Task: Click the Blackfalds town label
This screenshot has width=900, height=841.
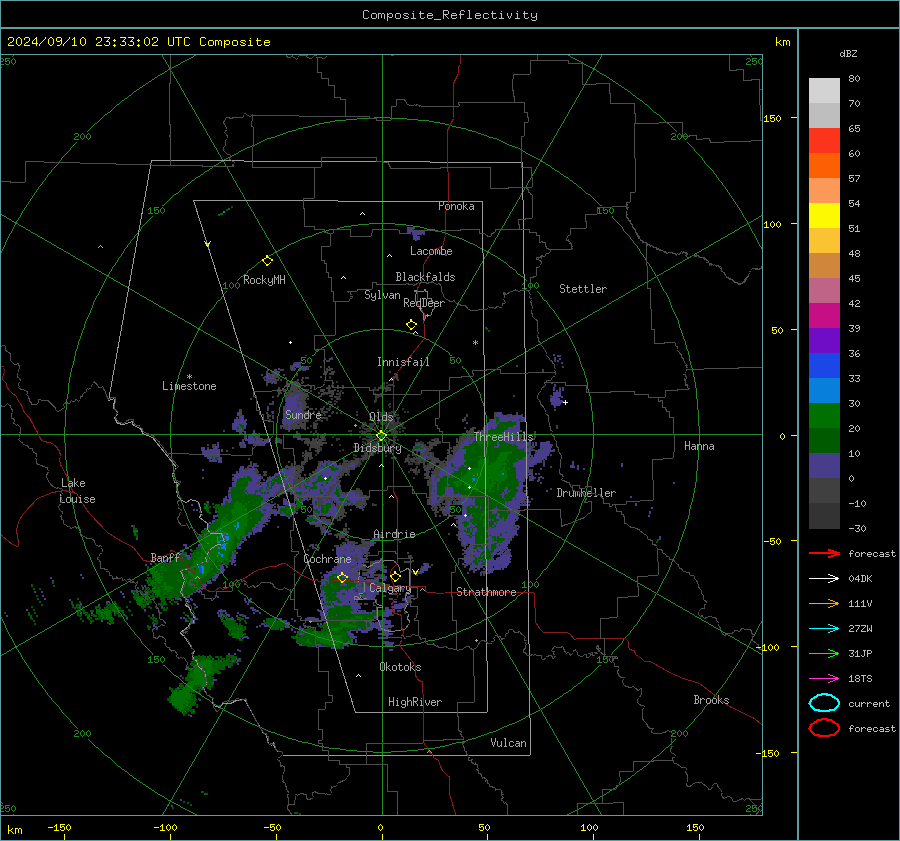Action: pos(425,277)
